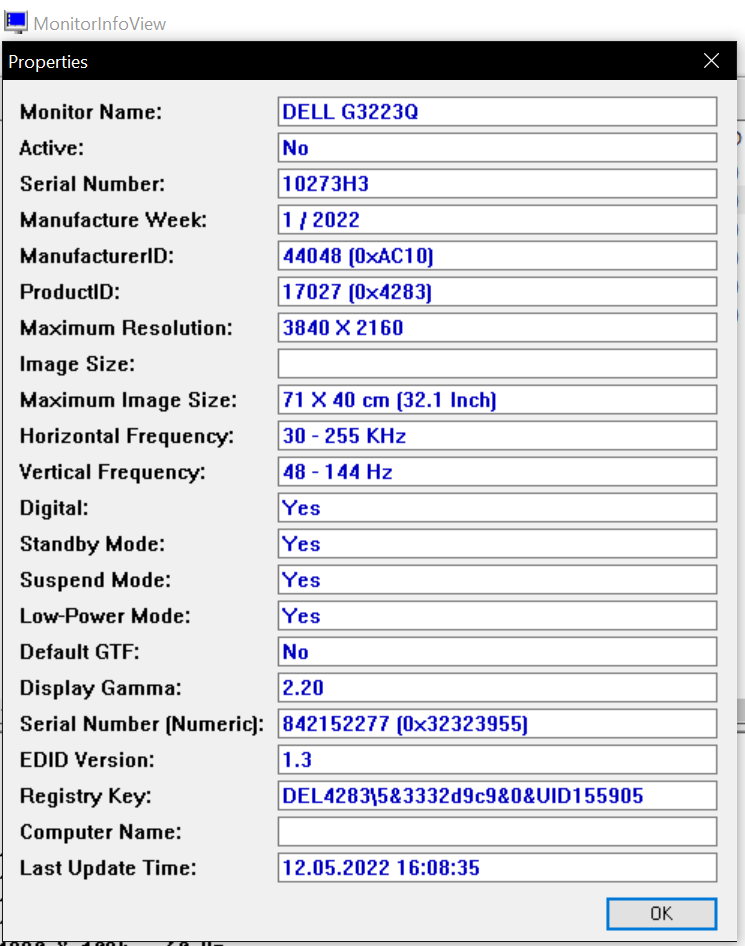Click the Horizontal Frequency: label
This screenshot has height=946, width=745.
pyautogui.click(x=127, y=436)
